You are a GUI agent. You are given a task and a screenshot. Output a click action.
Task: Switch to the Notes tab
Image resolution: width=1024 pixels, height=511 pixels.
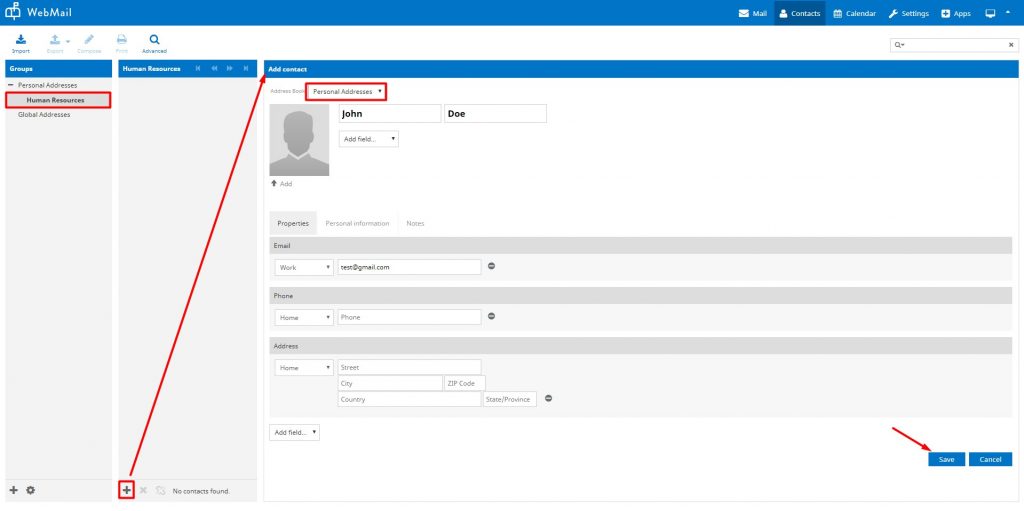[415, 223]
